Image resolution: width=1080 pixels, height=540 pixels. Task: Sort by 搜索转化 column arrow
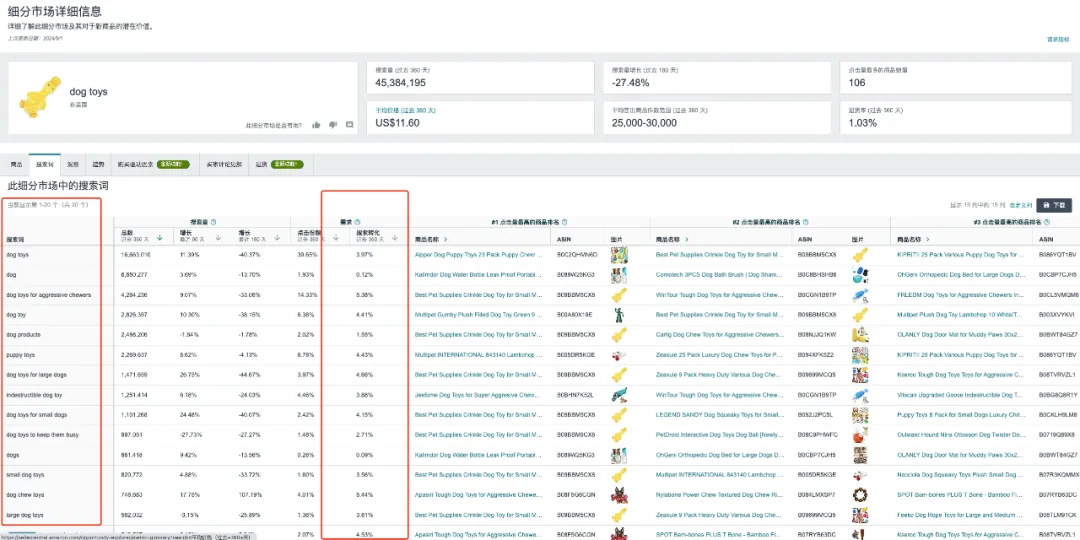(395, 238)
